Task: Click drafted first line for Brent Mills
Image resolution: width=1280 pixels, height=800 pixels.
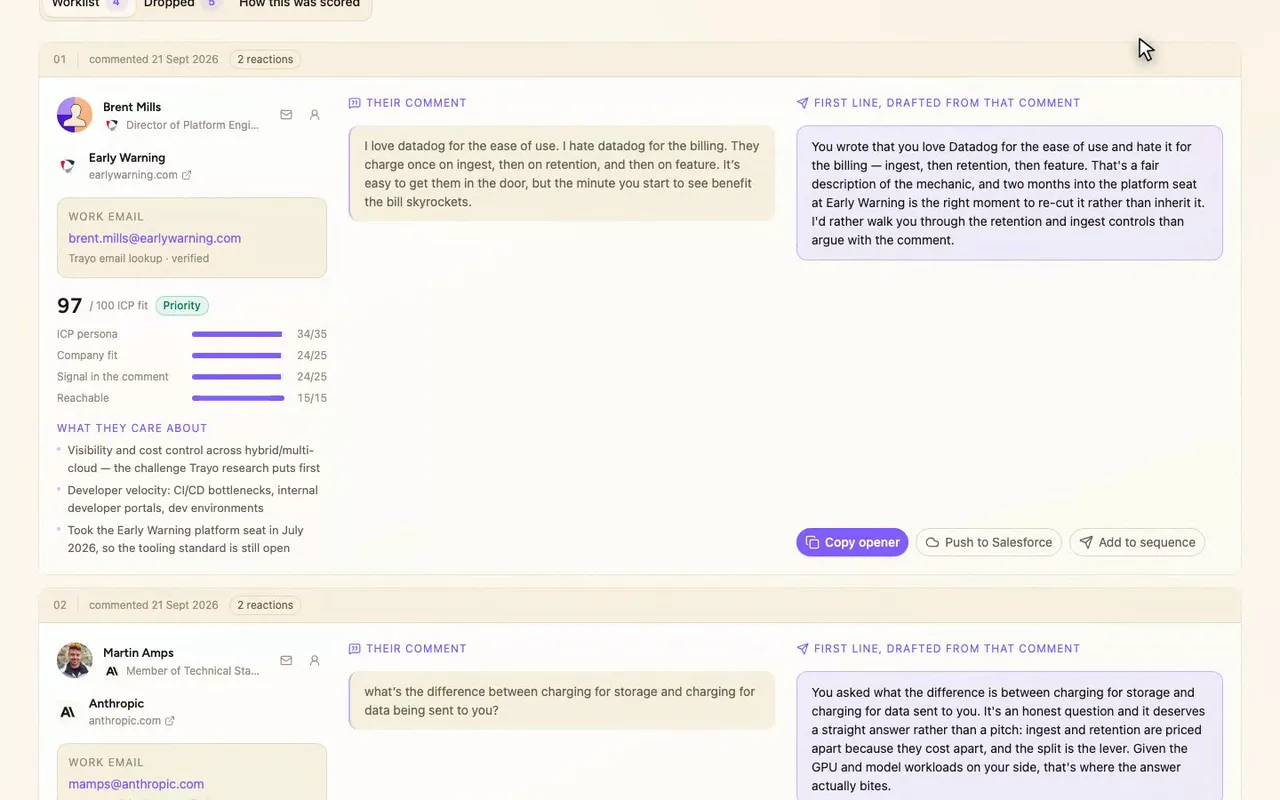Action: click(1009, 193)
